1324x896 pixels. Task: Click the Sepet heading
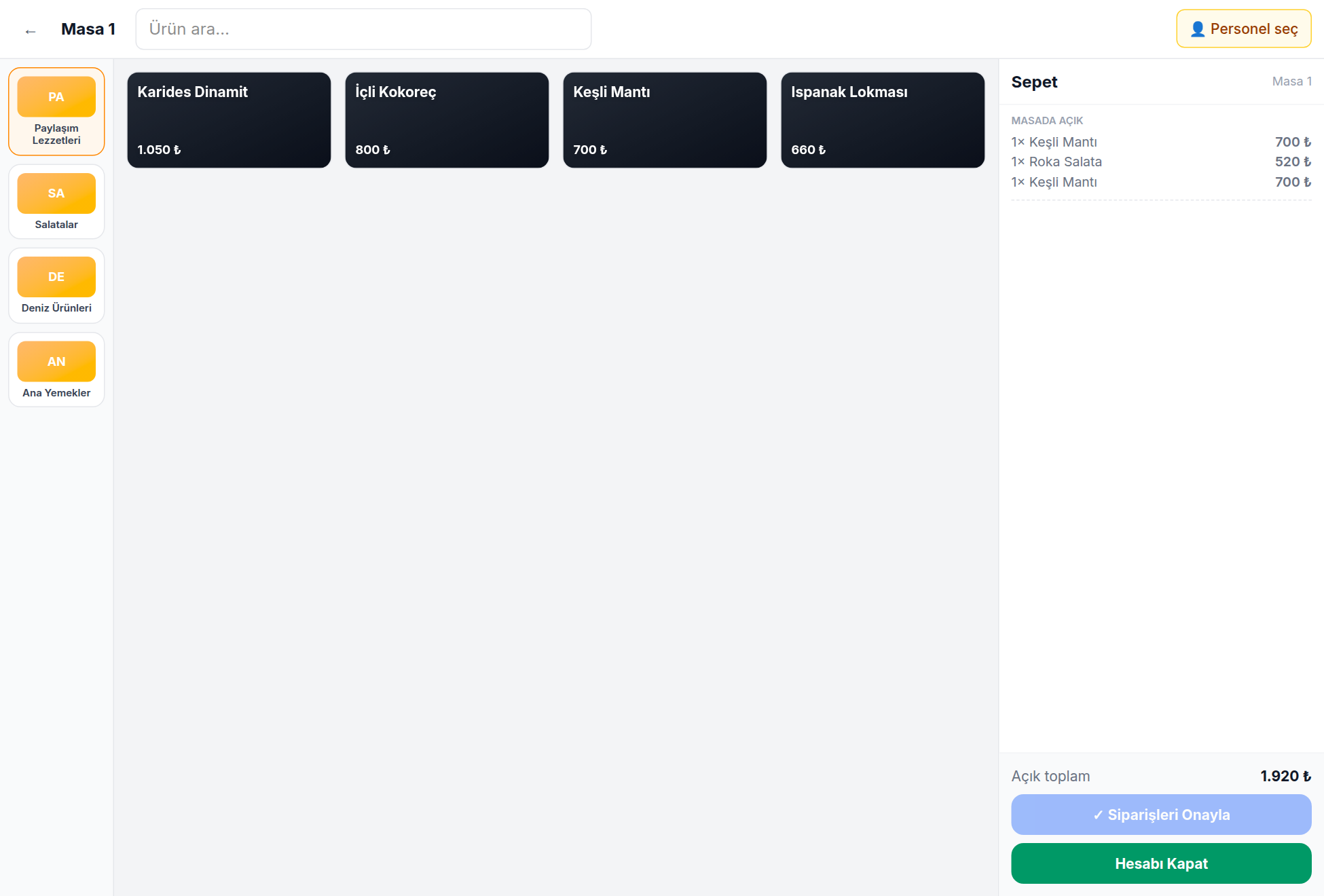(1034, 82)
